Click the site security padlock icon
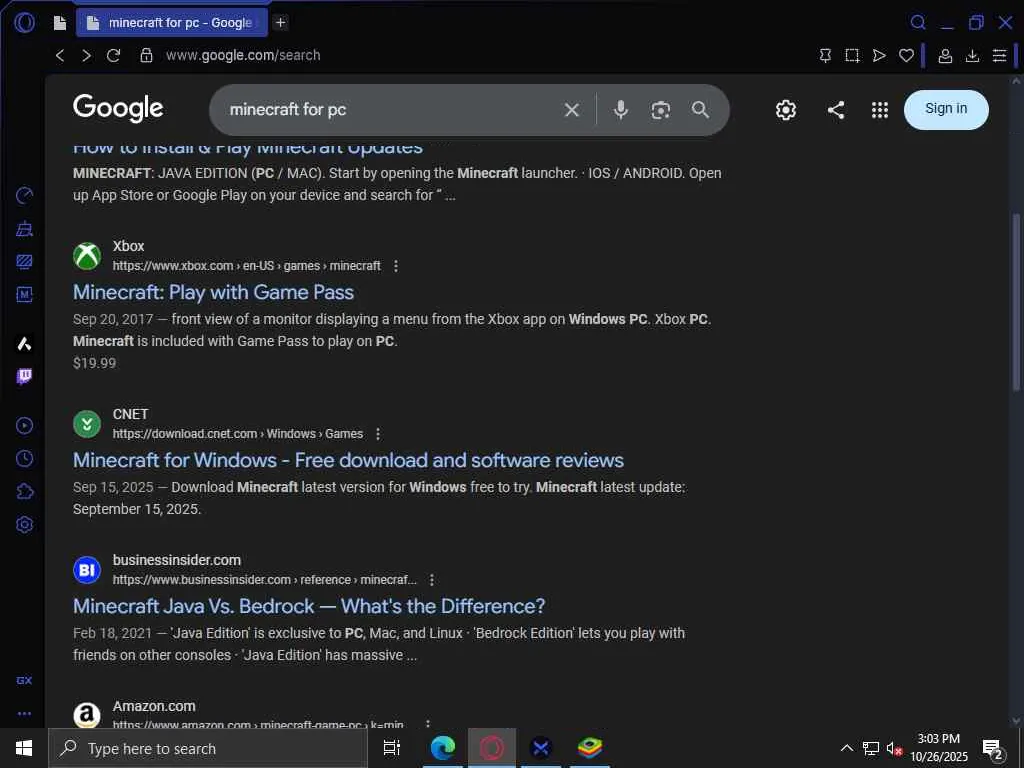The height and width of the screenshot is (768, 1024). click(x=146, y=56)
